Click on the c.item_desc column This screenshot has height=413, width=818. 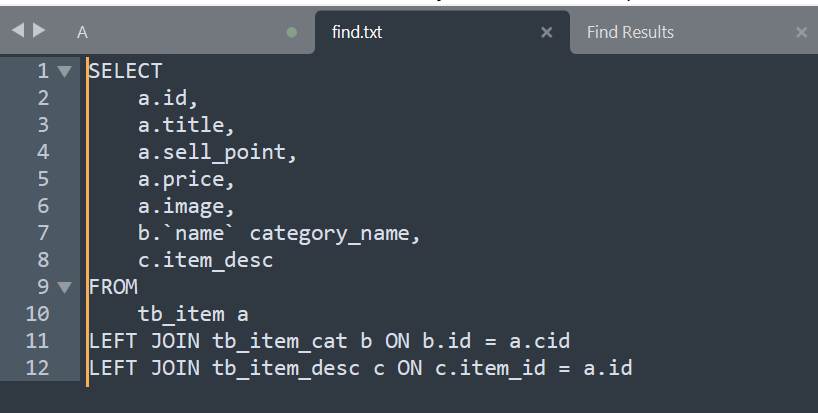206,260
